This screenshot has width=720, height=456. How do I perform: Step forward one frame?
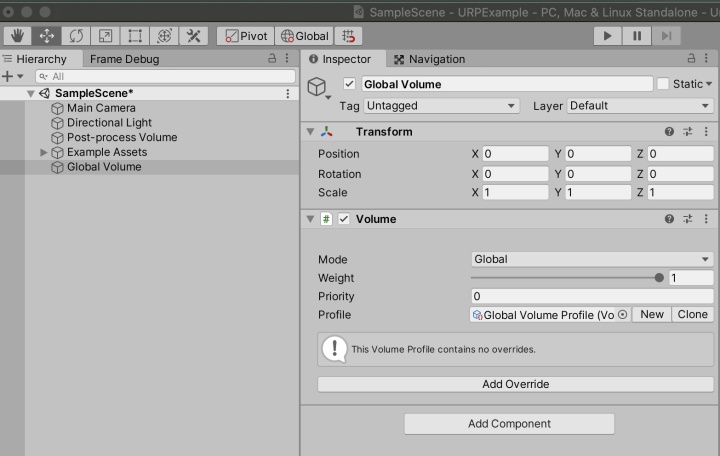(666, 36)
